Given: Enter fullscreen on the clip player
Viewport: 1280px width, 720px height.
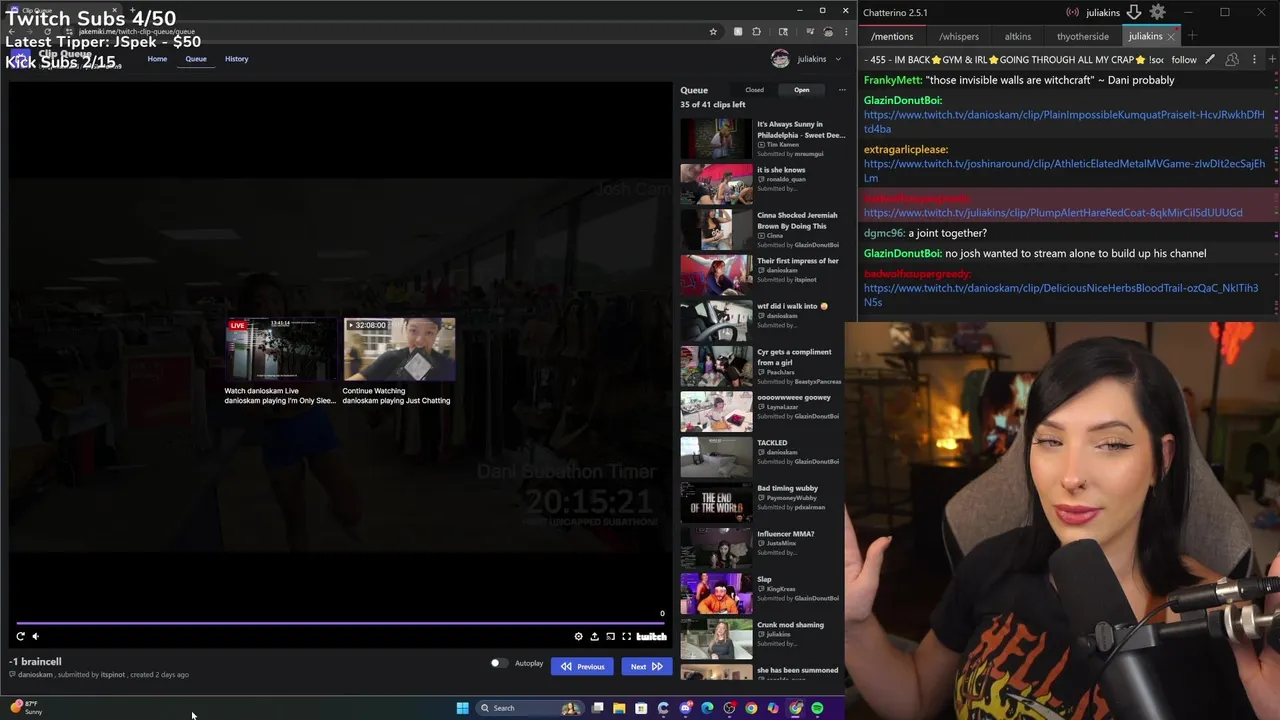Looking at the screenshot, I should (x=626, y=636).
